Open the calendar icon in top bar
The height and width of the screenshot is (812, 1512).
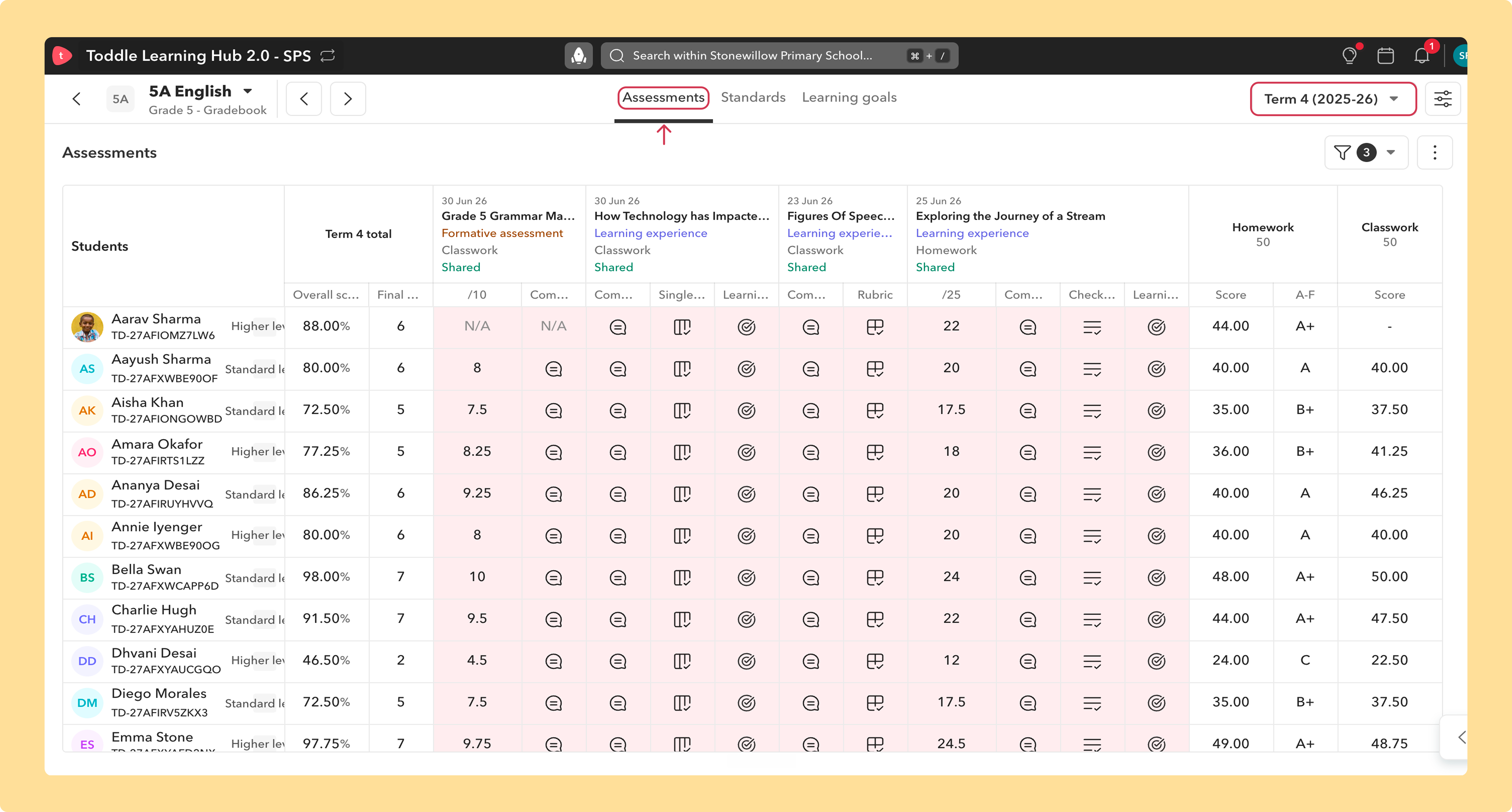(x=1385, y=55)
